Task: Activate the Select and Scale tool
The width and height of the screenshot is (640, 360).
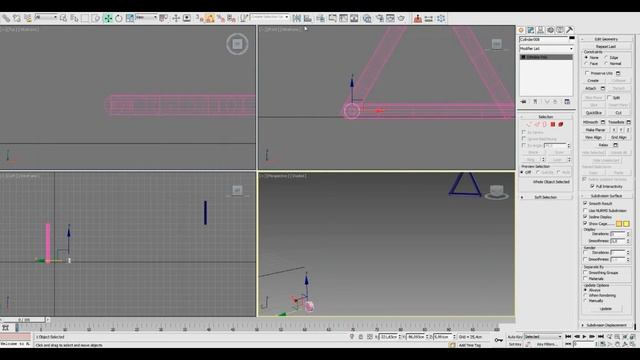Action: click(130, 18)
